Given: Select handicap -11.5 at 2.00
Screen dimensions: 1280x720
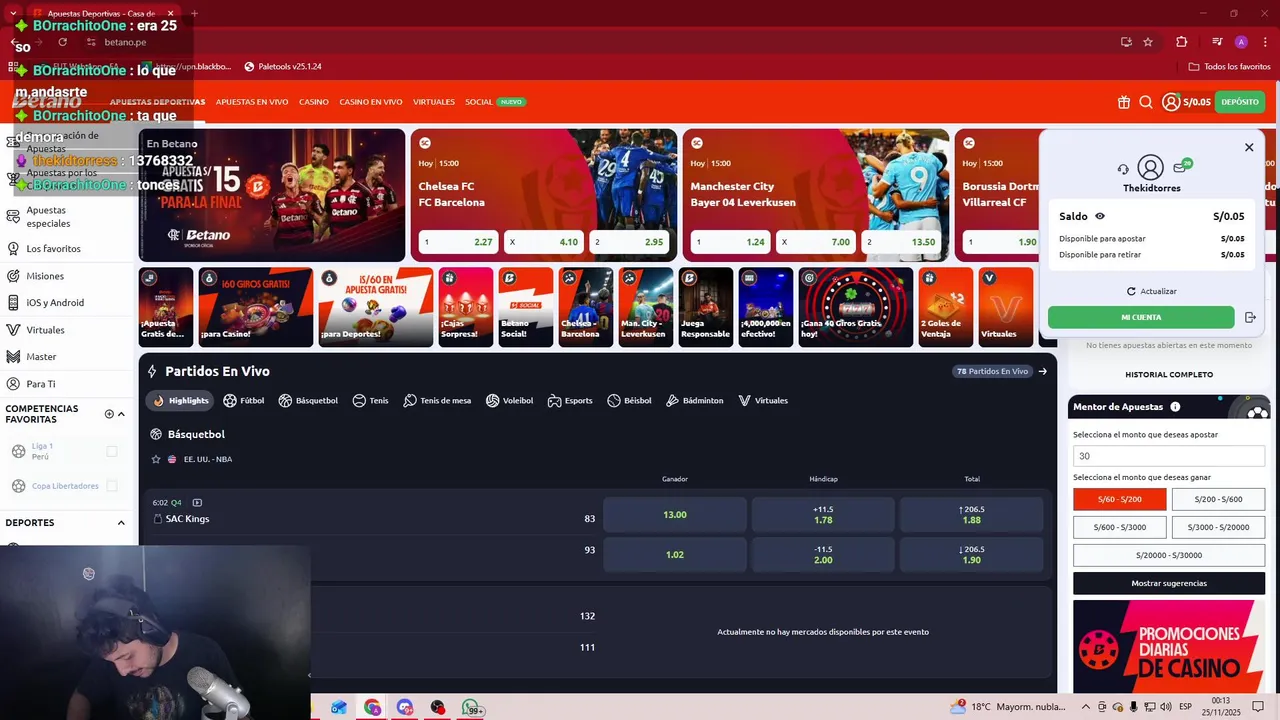Looking at the screenshot, I should click(823, 554).
